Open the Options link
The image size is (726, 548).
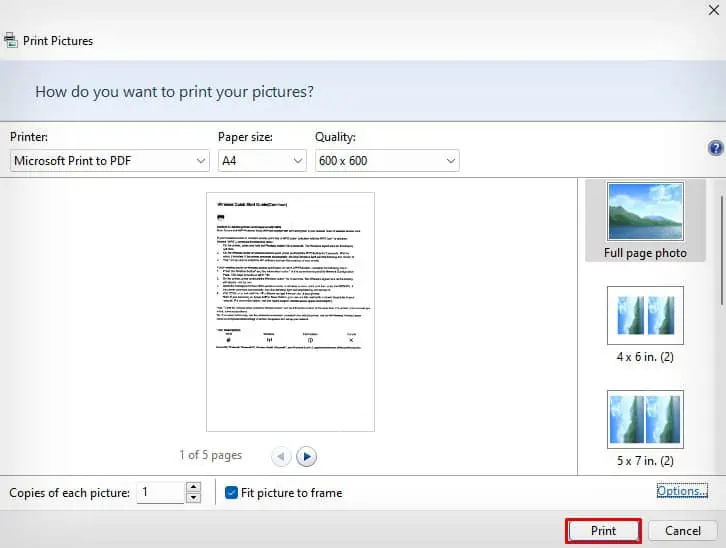[x=682, y=491]
